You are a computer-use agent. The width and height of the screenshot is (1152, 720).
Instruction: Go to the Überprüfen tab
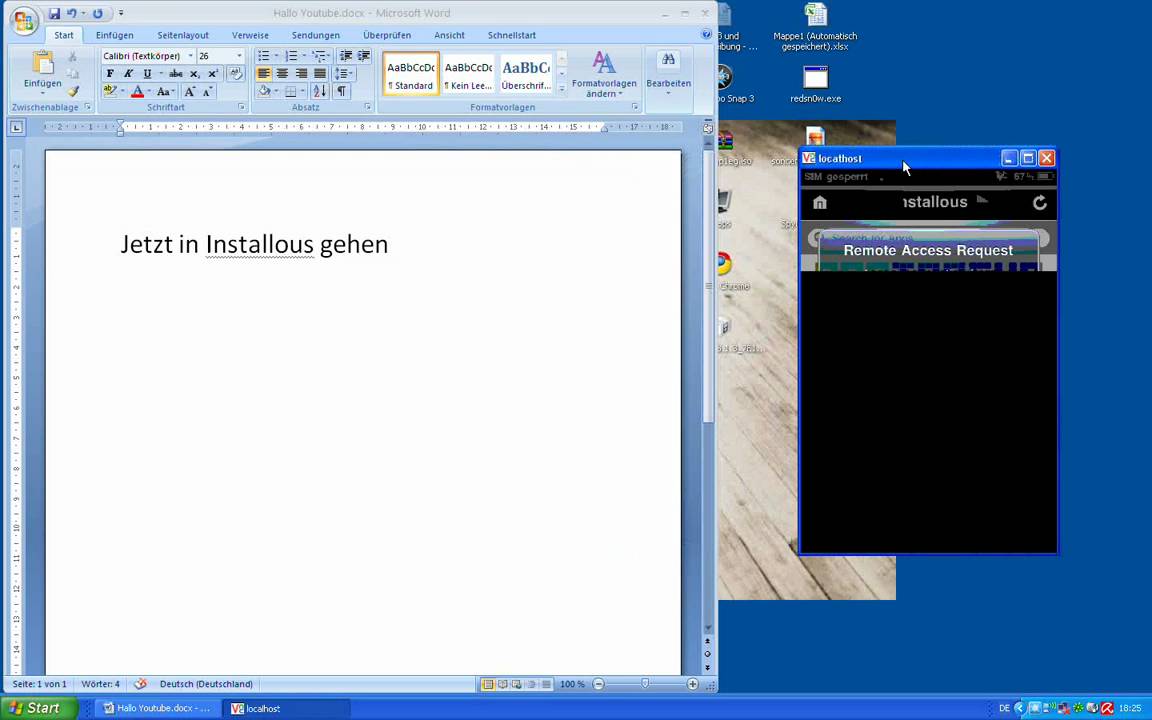tap(387, 35)
